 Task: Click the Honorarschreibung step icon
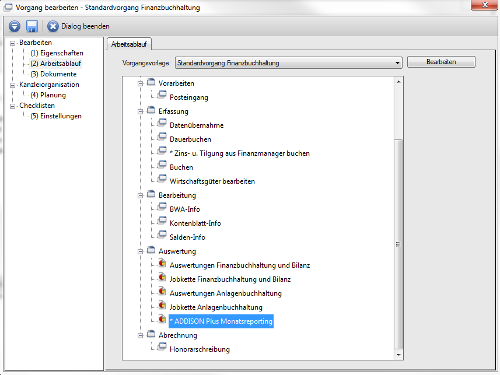click(162, 348)
